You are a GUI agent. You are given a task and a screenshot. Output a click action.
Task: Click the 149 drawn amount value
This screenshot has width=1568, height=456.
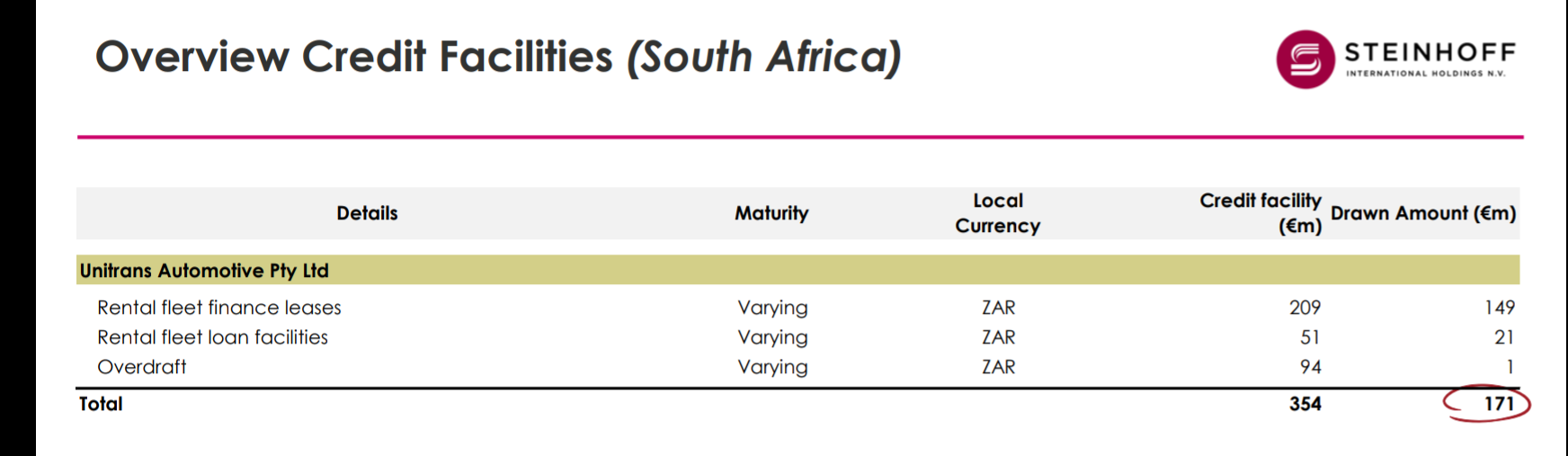click(1499, 308)
